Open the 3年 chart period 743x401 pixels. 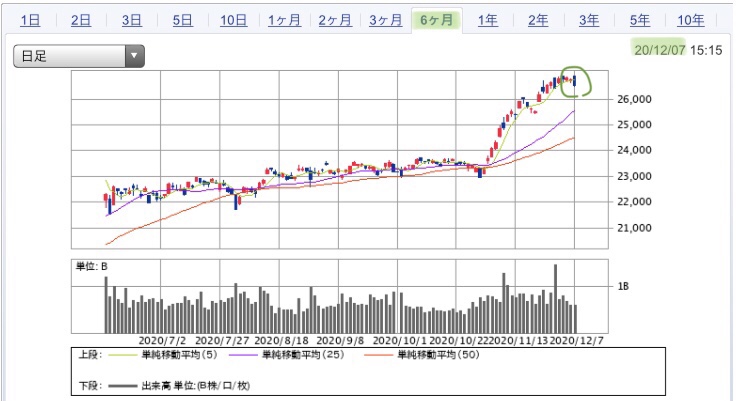click(x=589, y=20)
